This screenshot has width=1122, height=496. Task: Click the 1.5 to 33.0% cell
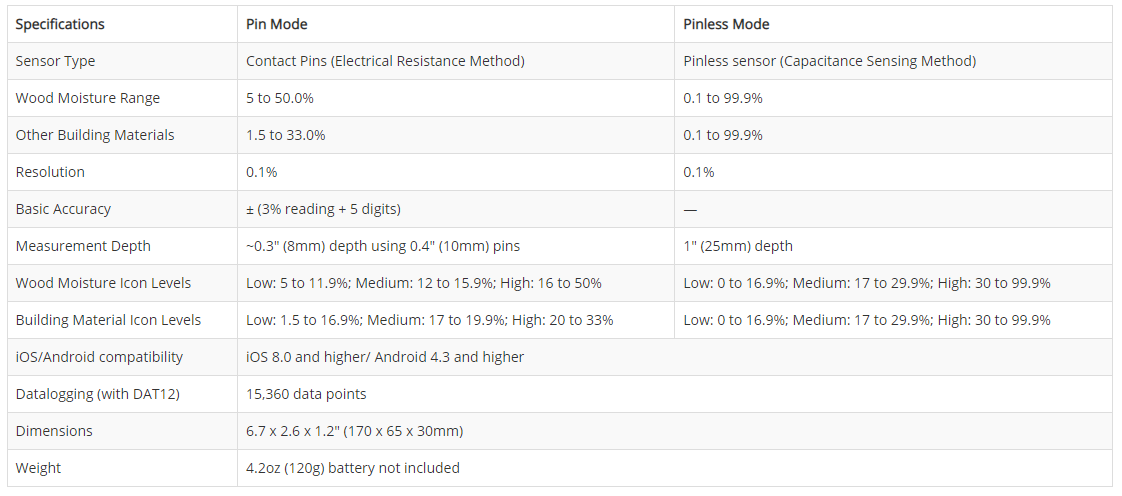click(x=286, y=135)
